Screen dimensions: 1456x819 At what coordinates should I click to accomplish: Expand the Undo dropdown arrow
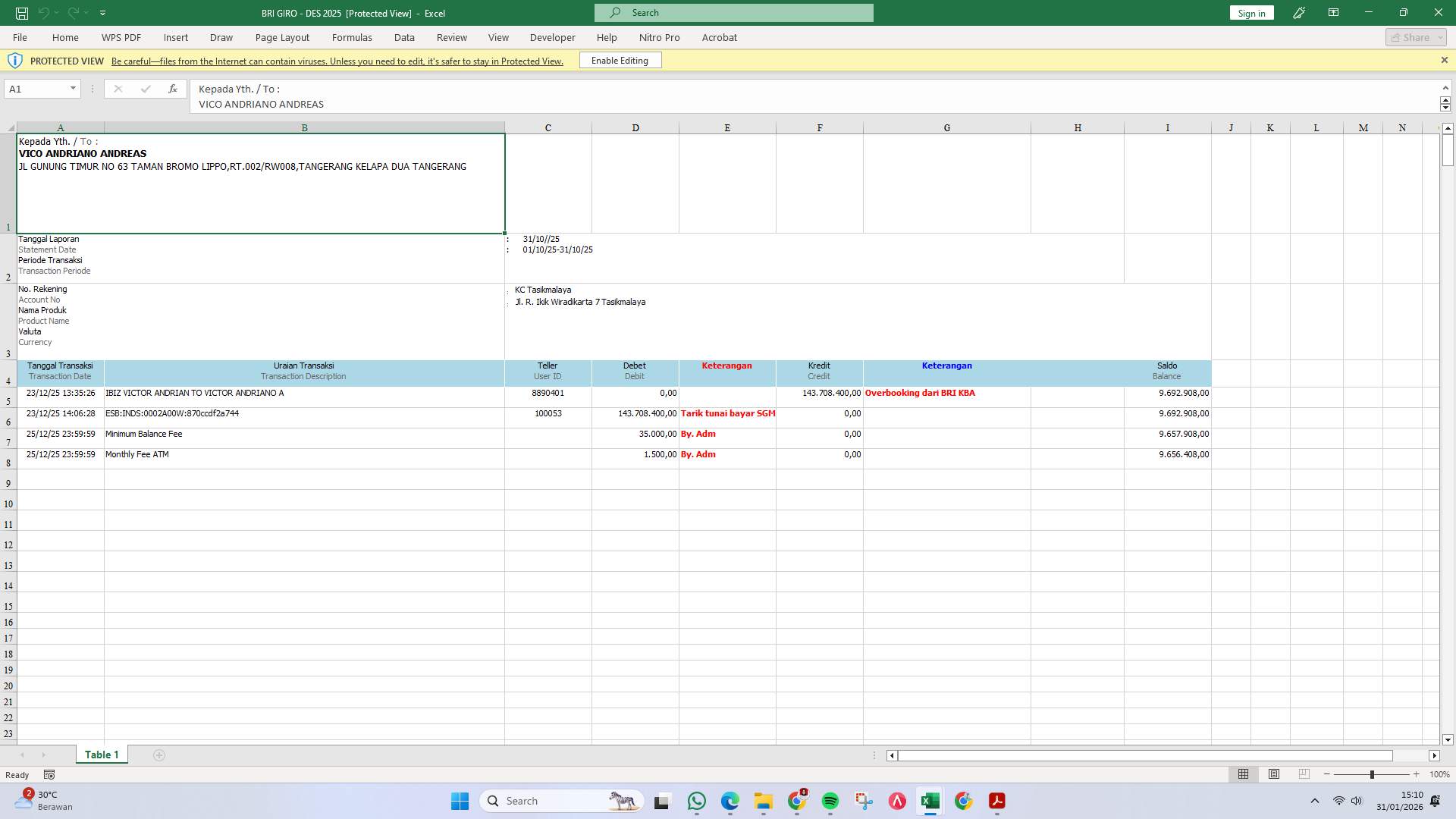pos(55,12)
